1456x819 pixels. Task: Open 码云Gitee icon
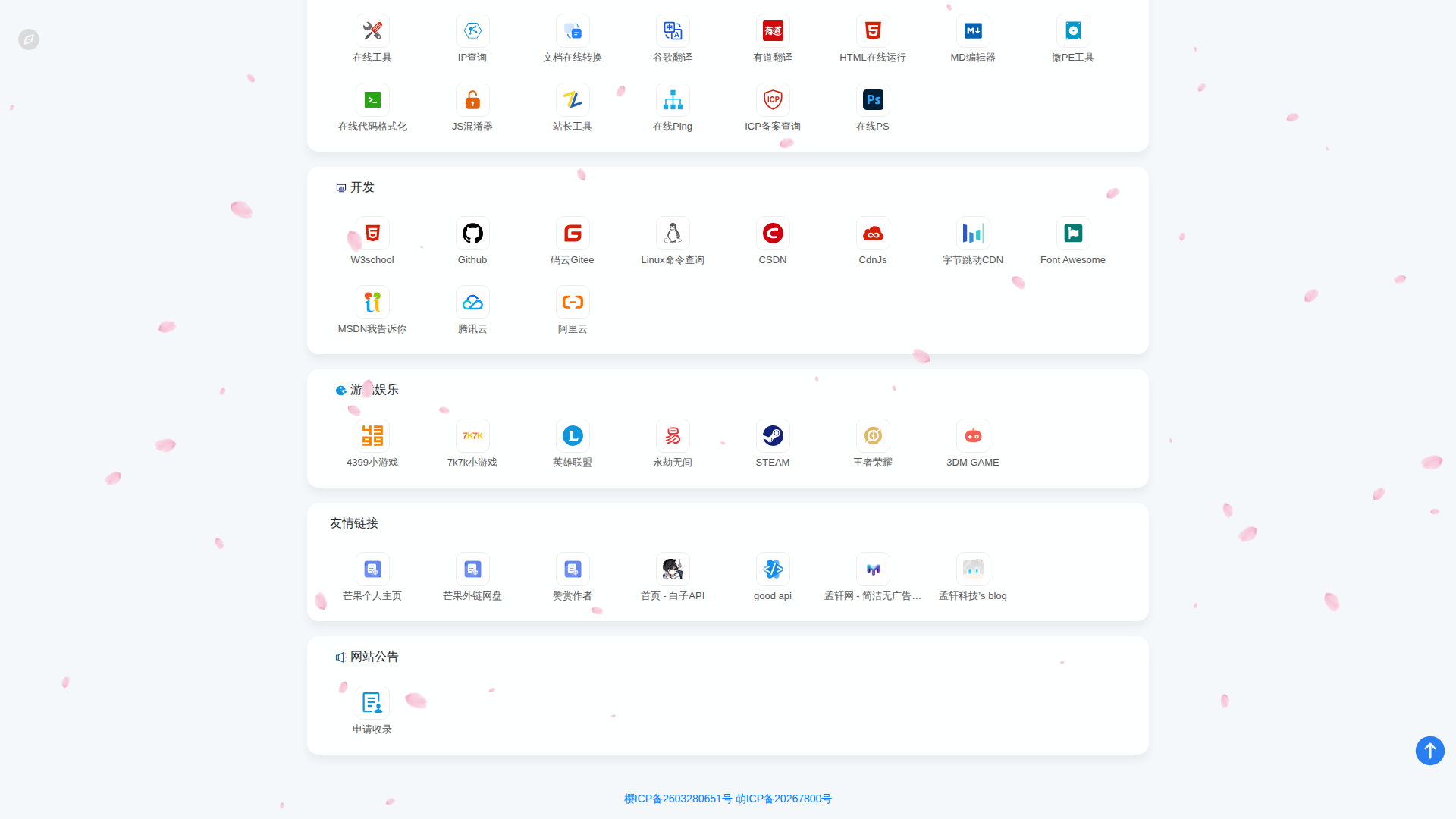click(x=573, y=234)
